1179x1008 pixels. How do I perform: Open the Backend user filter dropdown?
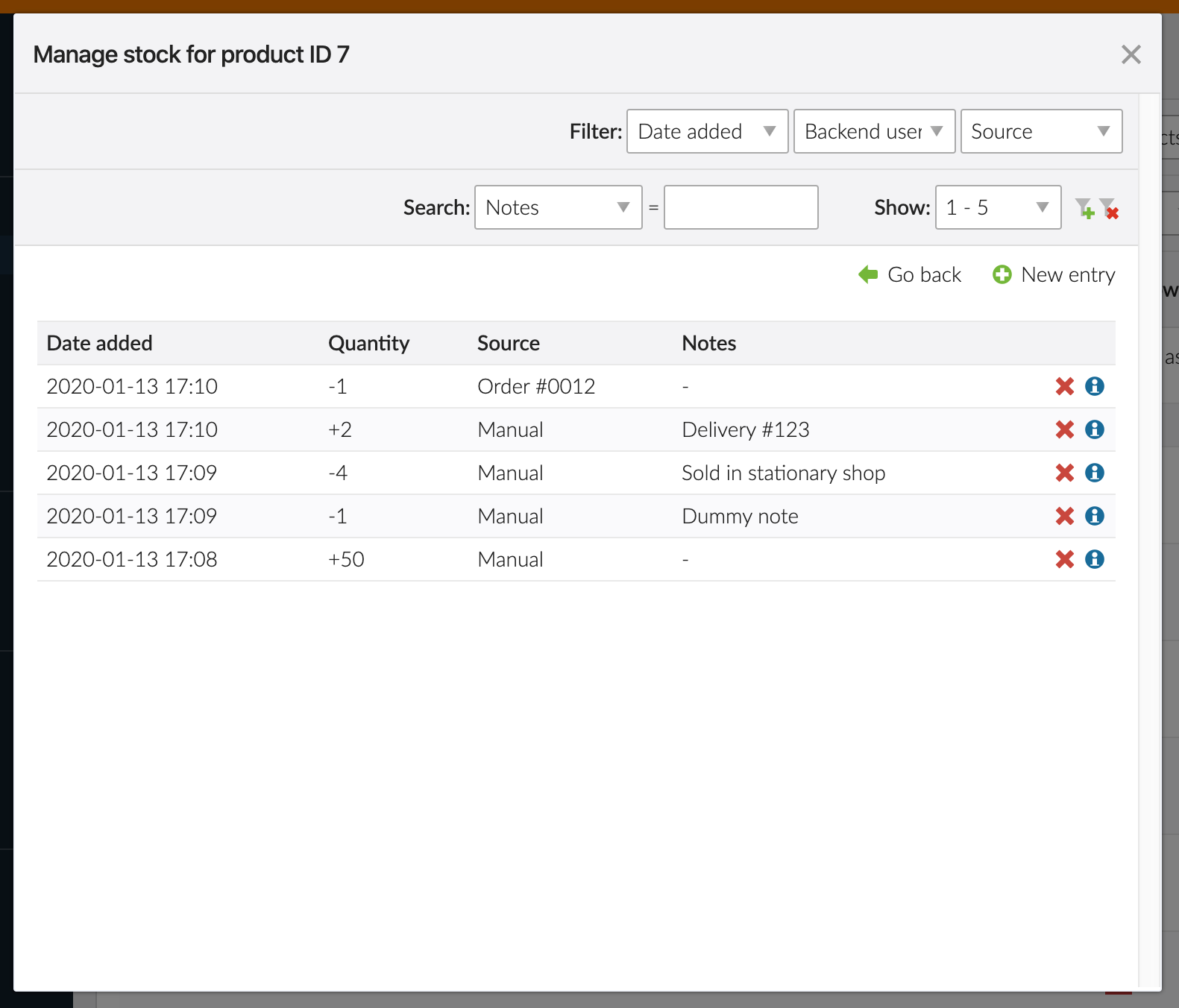(874, 131)
